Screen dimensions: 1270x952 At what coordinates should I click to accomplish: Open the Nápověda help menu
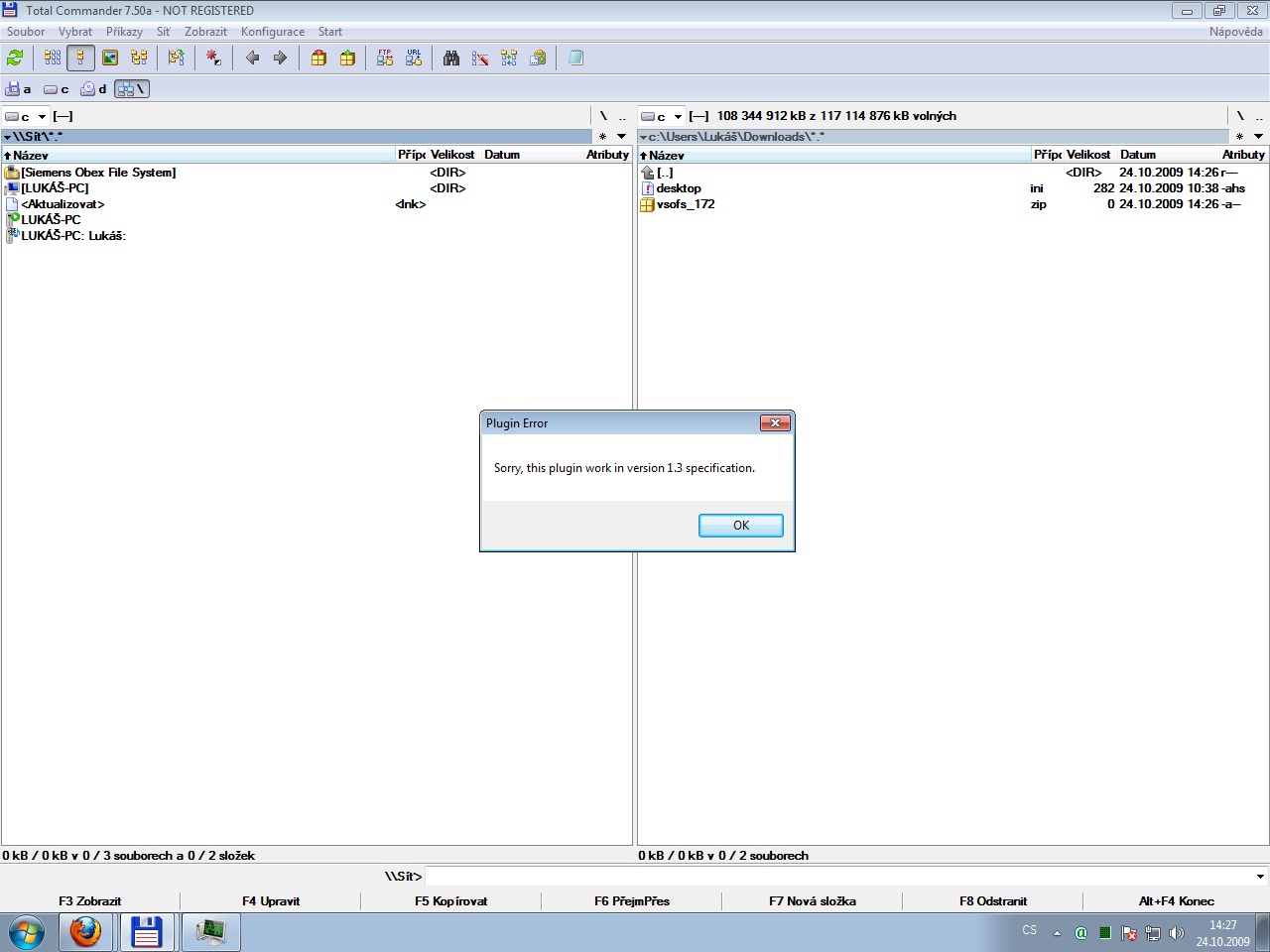point(1236,32)
